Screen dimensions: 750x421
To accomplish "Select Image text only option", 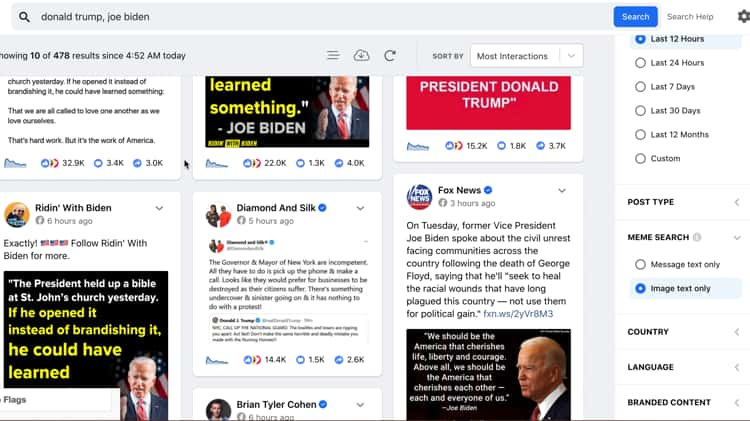I will click(x=640, y=288).
